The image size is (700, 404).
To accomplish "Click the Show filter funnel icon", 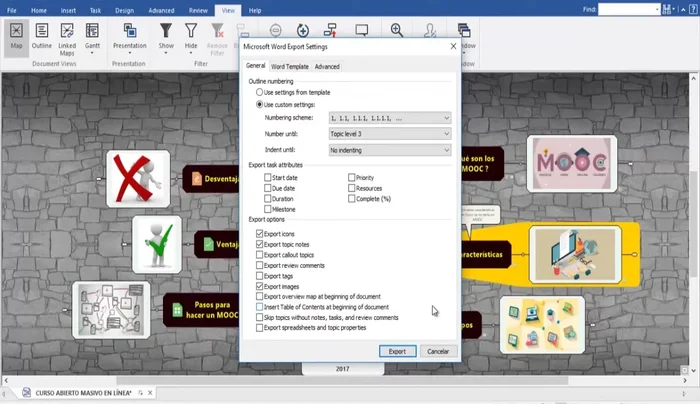I will coord(166,35).
